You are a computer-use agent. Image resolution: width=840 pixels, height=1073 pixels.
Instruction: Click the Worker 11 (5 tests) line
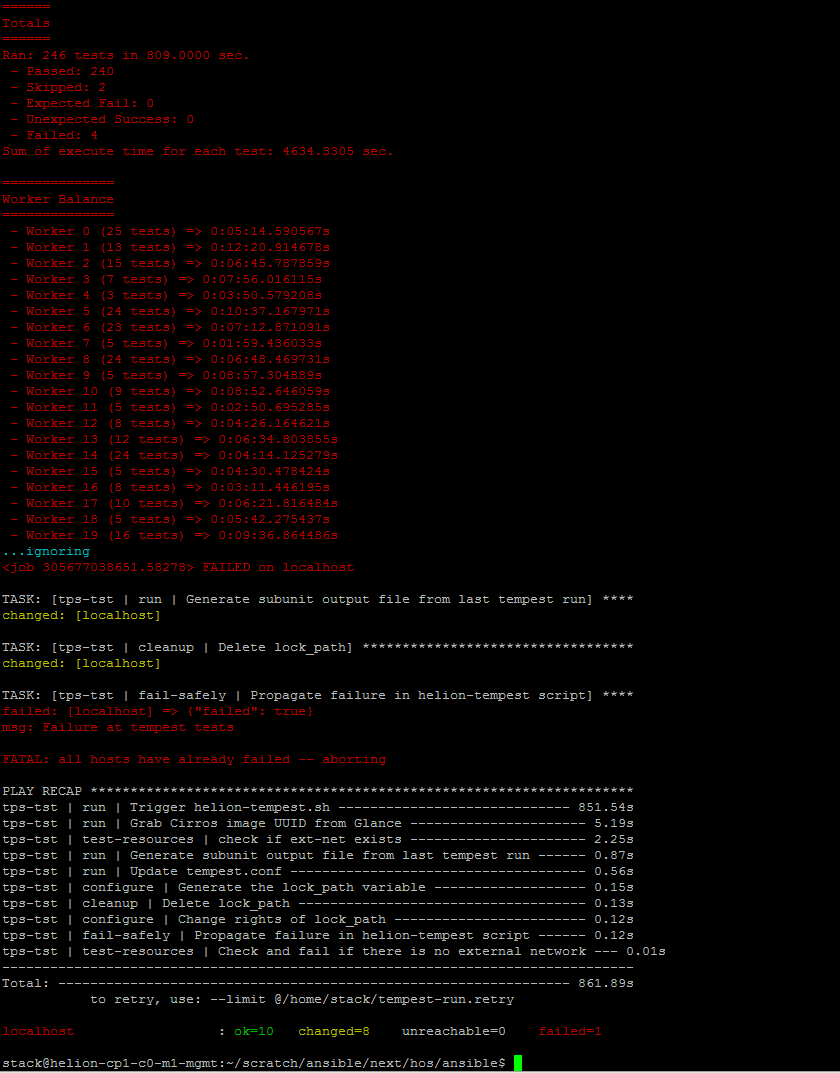click(170, 407)
